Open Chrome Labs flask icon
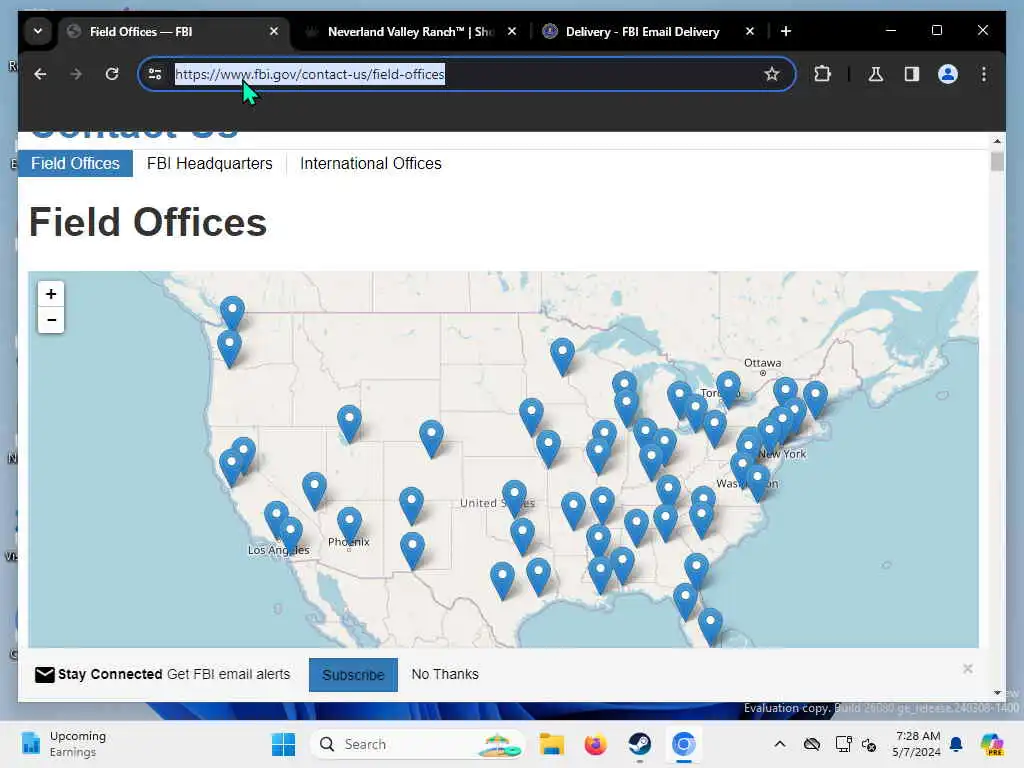Screen dimensions: 1024x768 pyautogui.click(x=876, y=74)
